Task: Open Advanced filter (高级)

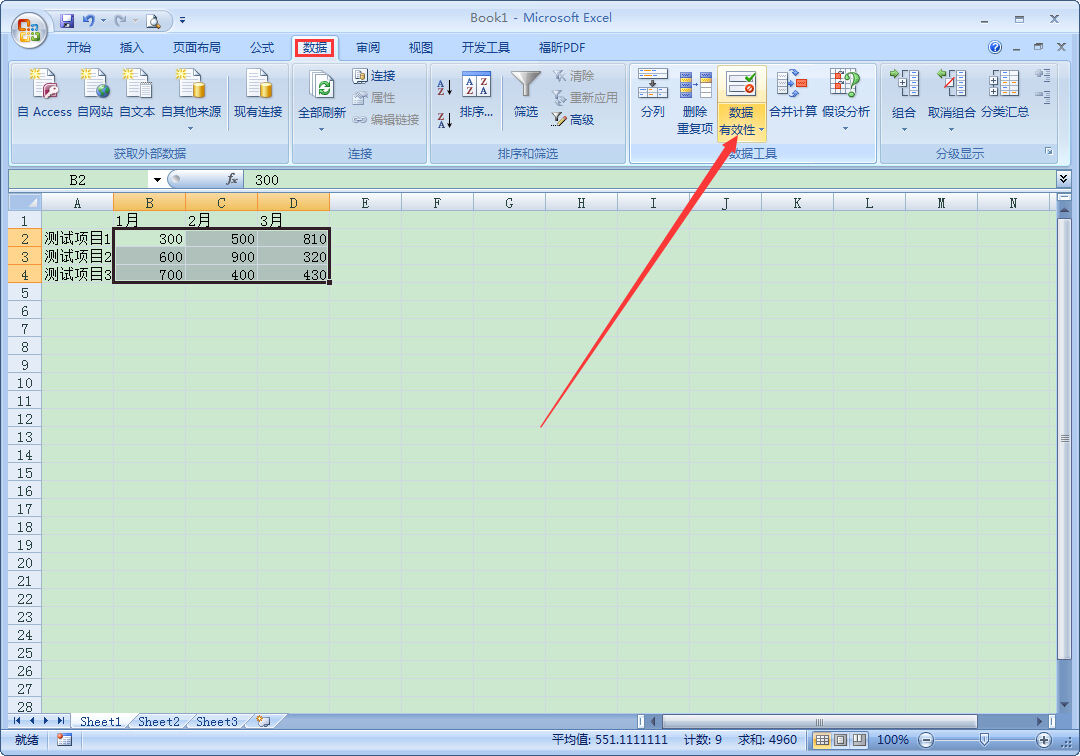Action: tap(573, 120)
